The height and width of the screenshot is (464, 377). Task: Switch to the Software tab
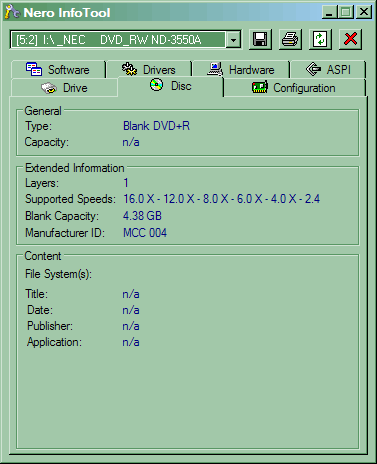(58, 70)
